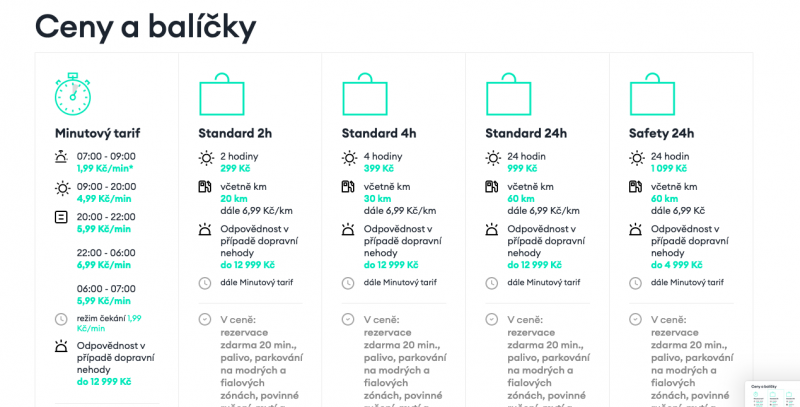This screenshot has height=407, width=800.
Task: Click do 4 999 Kč liability in Safety 24h
Action: [x=677, y=265]
